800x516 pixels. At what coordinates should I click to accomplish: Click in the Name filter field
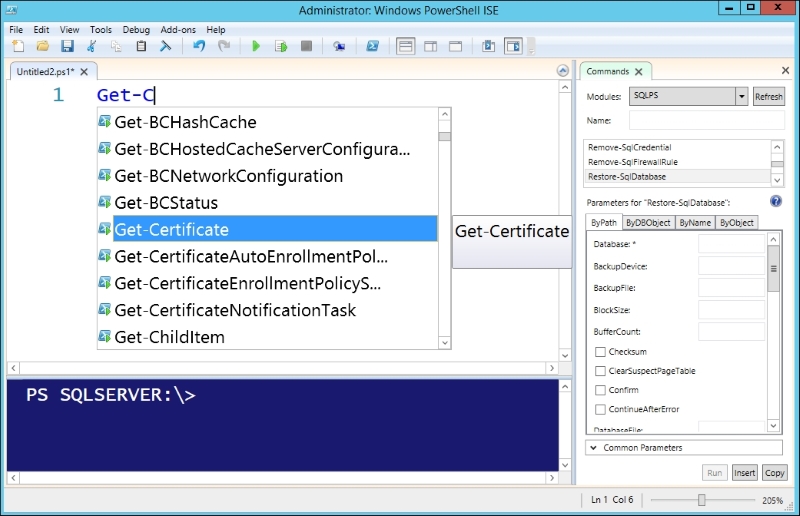click(707, 120)
